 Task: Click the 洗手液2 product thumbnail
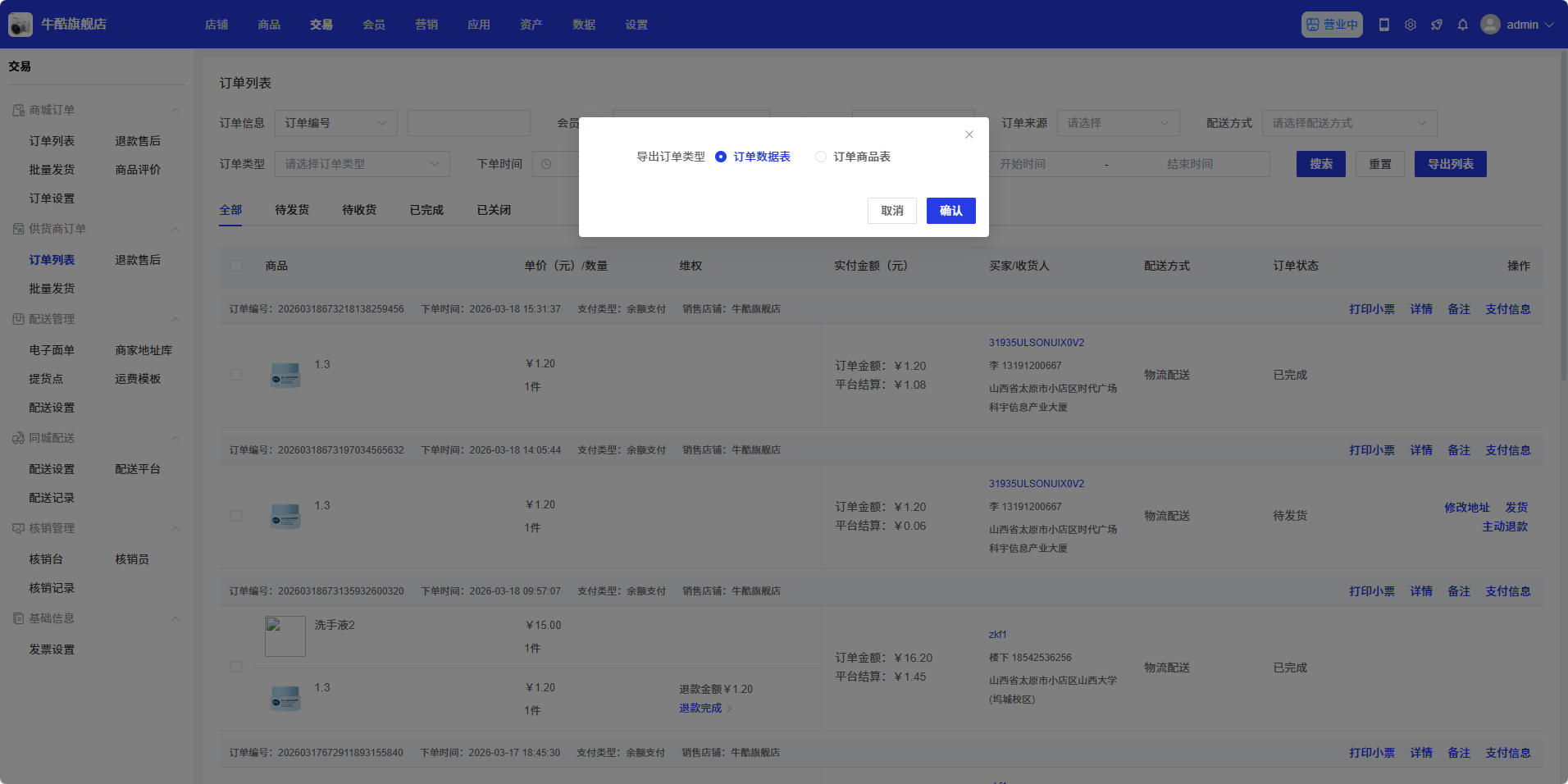[x=285, y=636]
